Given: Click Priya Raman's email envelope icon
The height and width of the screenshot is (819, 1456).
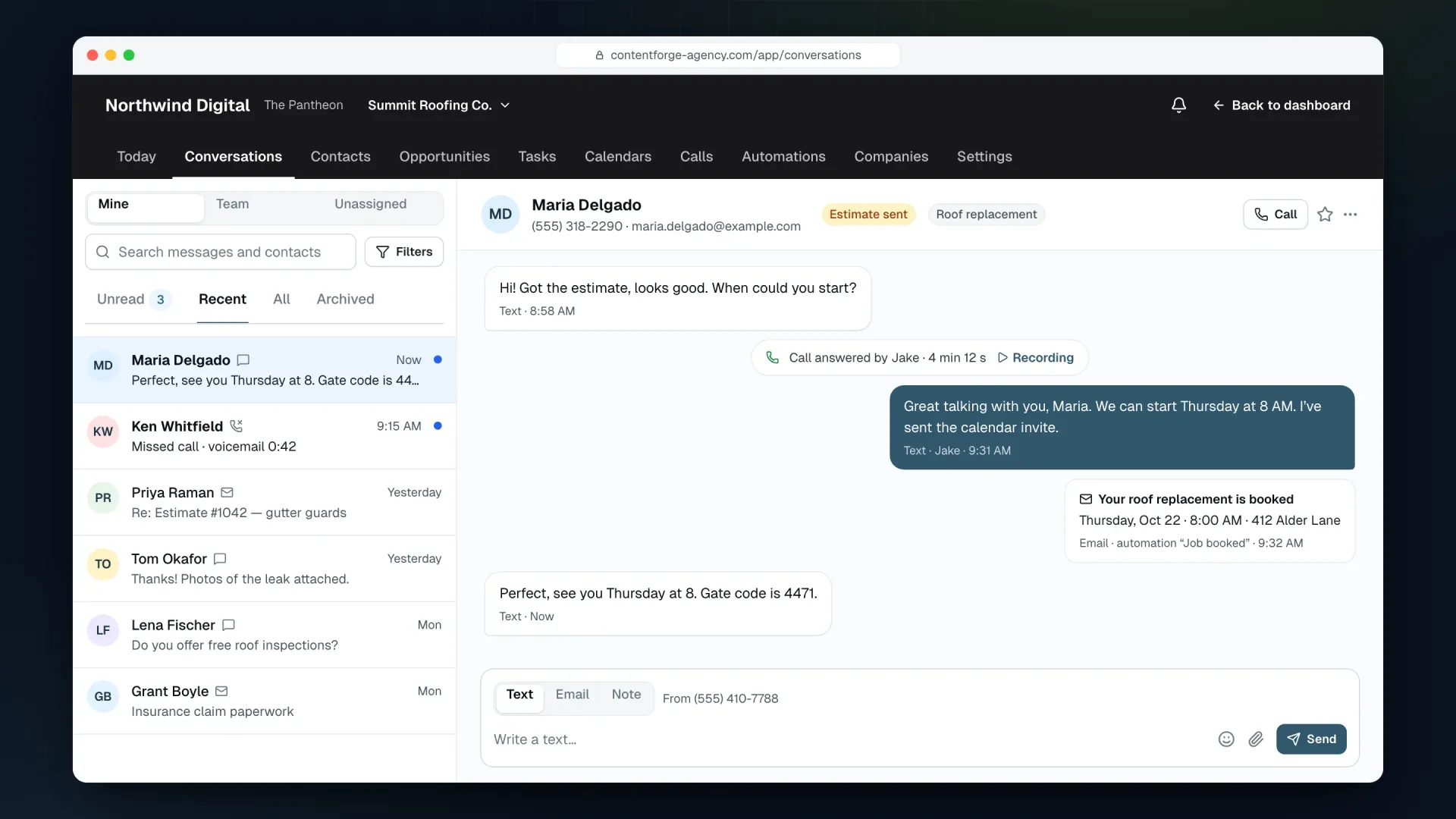Looking at the screenshot, I should click(227, 493).
